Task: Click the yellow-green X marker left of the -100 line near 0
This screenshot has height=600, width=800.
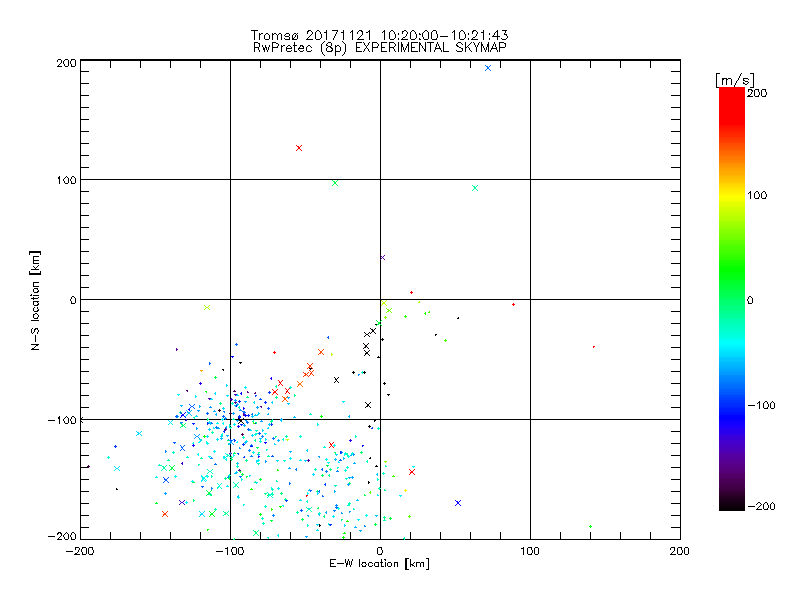Action: pyautogui.click(x=207, y=307)
